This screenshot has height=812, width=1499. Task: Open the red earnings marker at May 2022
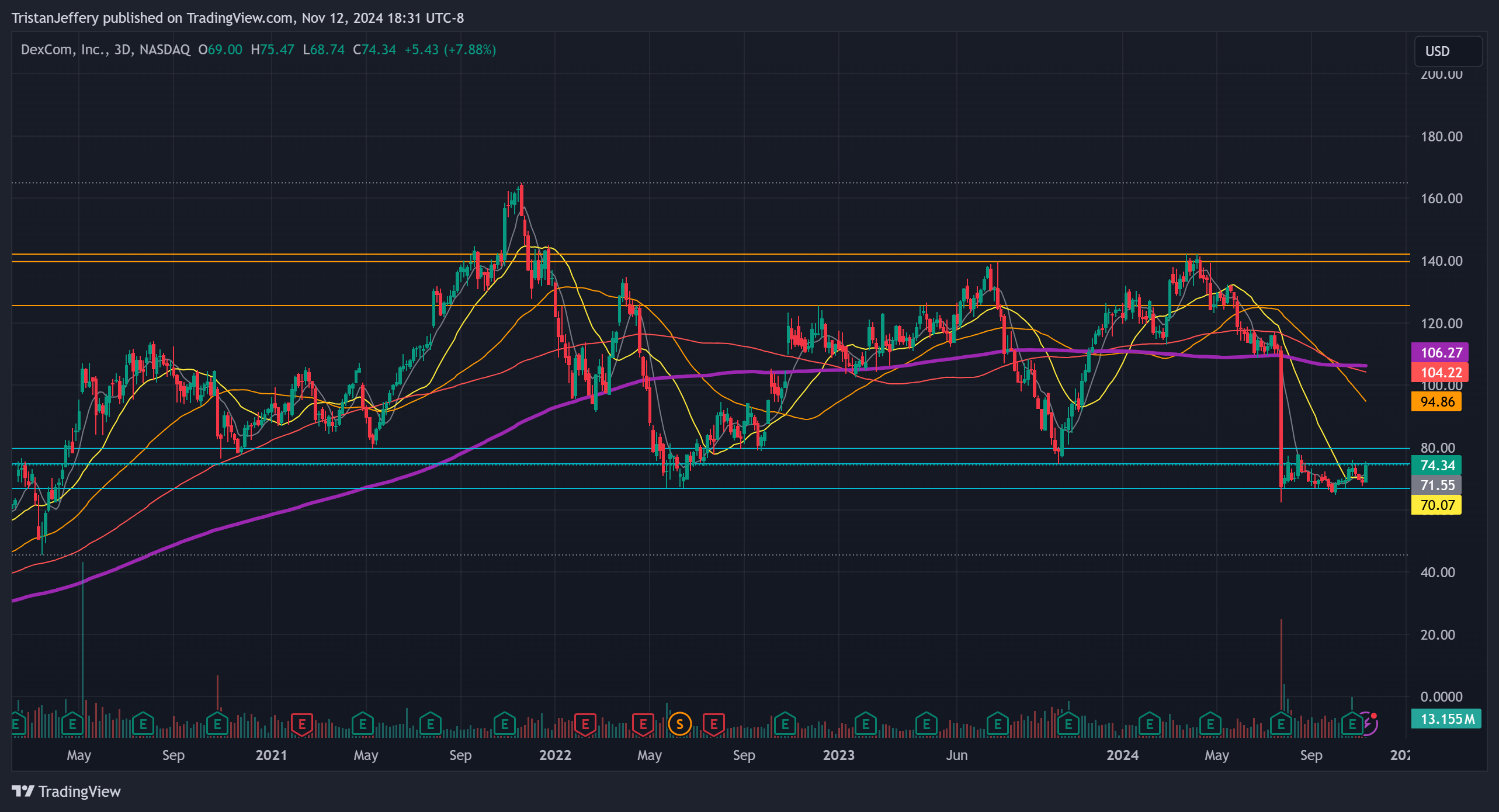pyautogui.click(x=643, y=724)
